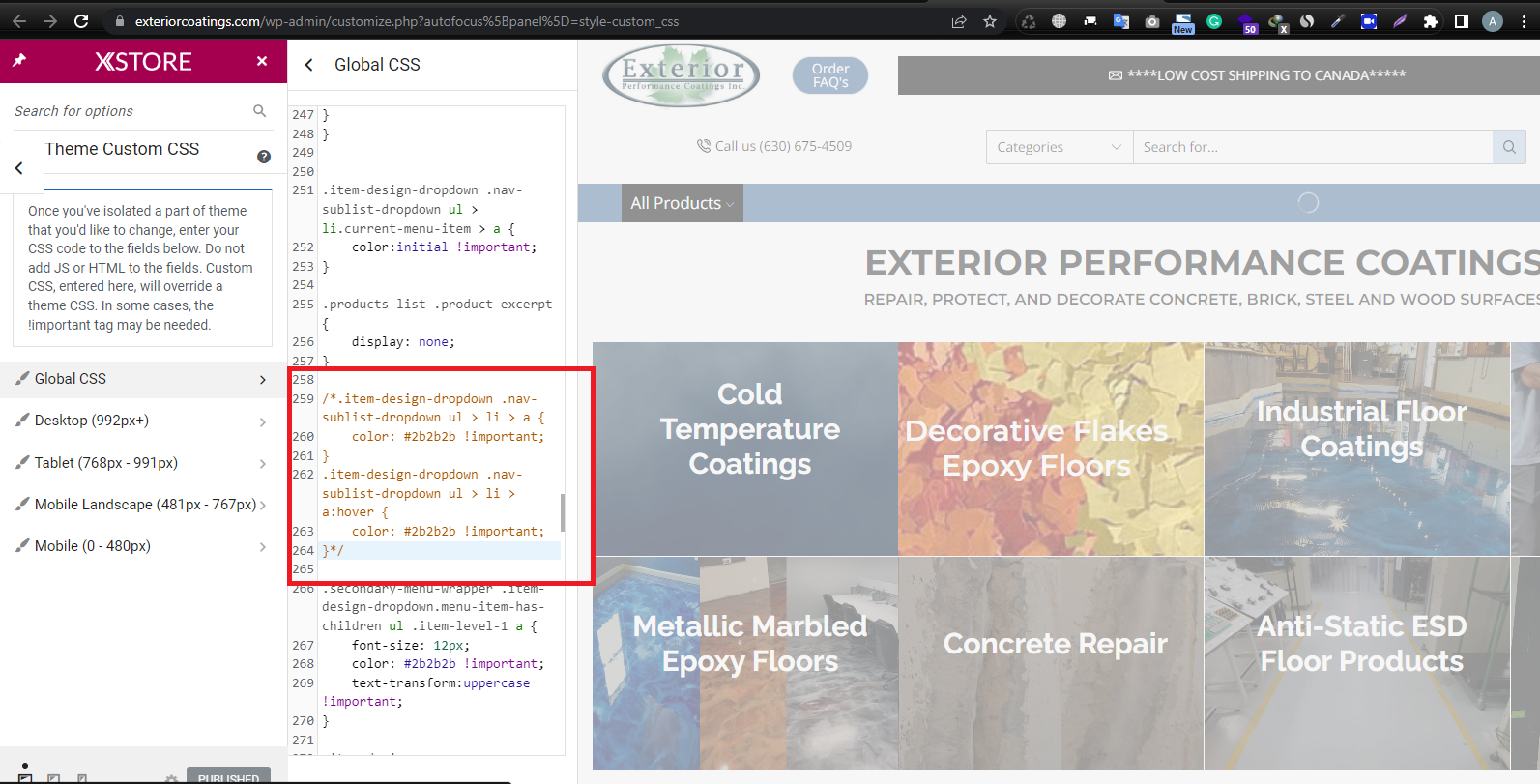1540x784 pixels.
Task: Open the Extensions puzzle piece menu
Action: click(1431, 21)
